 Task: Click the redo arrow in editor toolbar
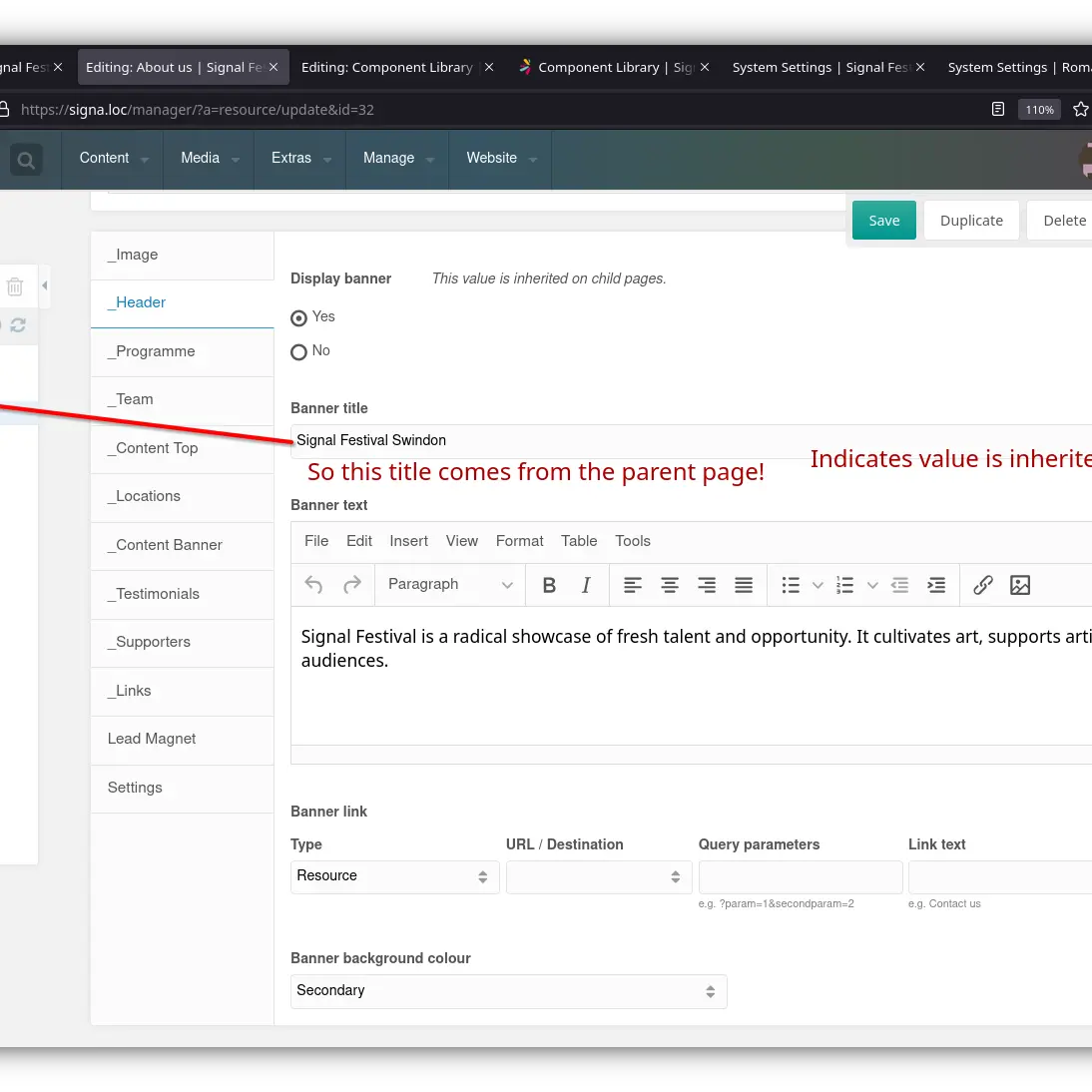[x=351, y=585]
